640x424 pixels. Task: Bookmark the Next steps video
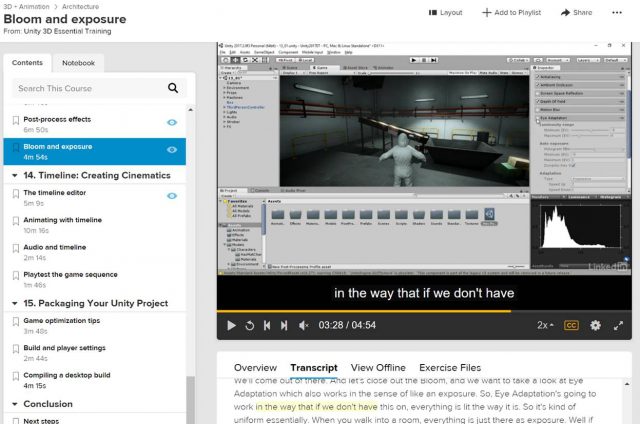16,420
